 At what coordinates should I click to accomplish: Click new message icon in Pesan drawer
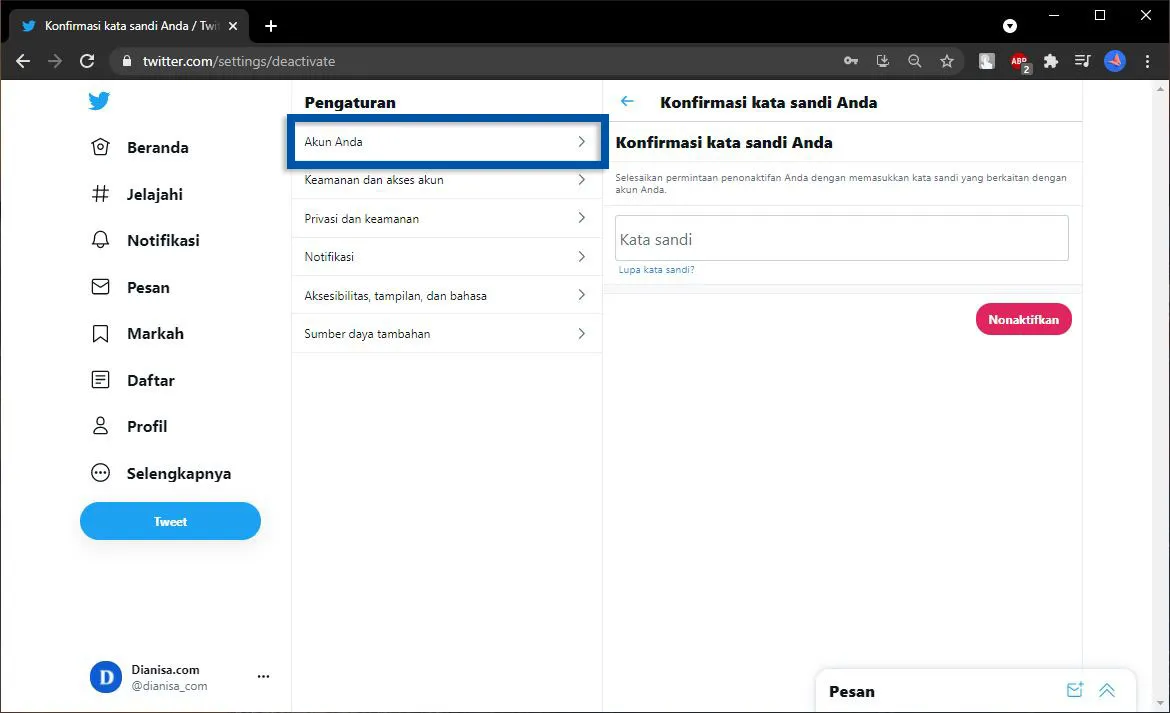click(x=1074, y=690)
